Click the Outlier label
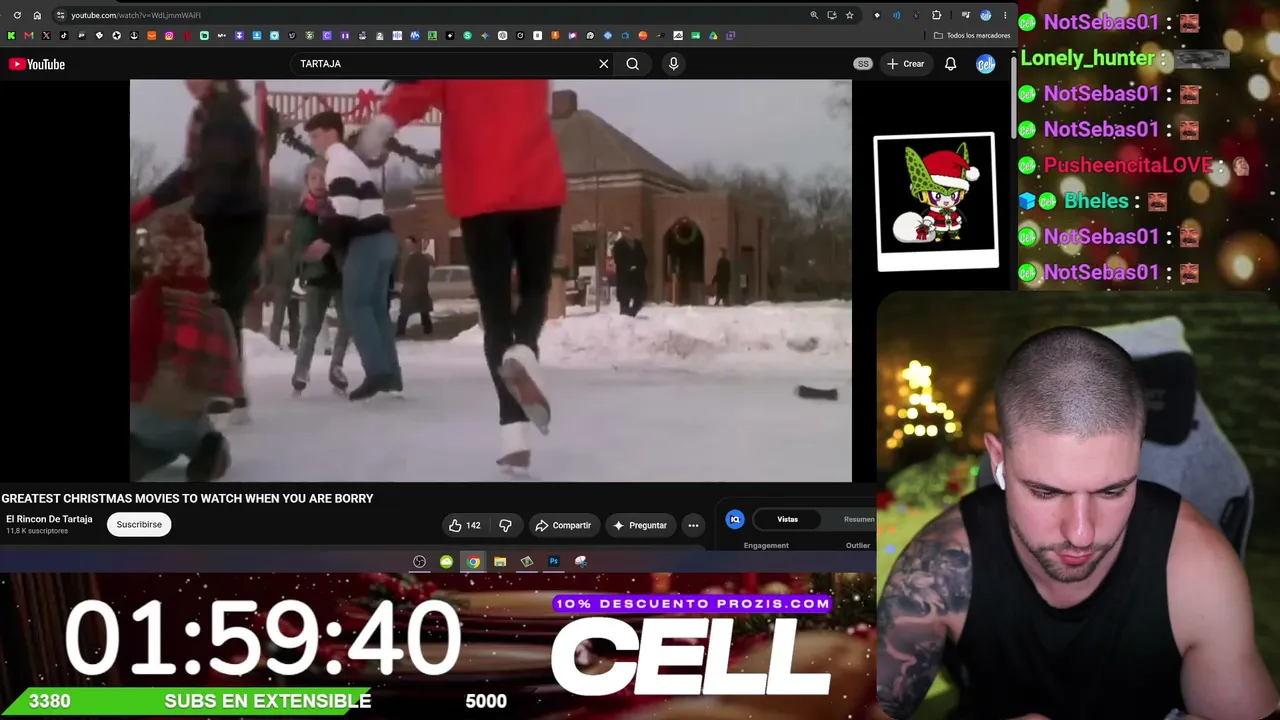 click(x=858, y=546)
